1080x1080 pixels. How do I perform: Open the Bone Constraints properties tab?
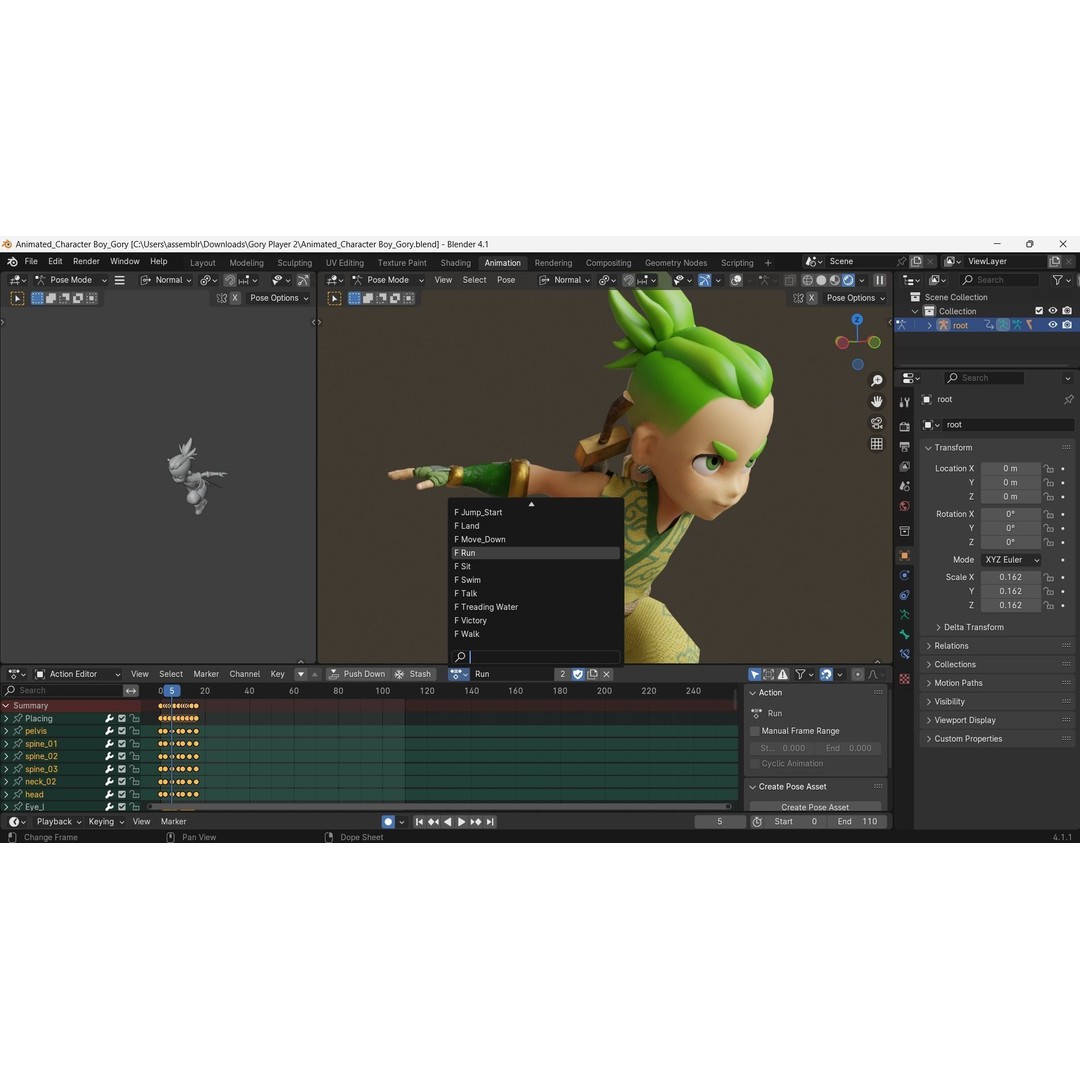click(x=904, y=654)
